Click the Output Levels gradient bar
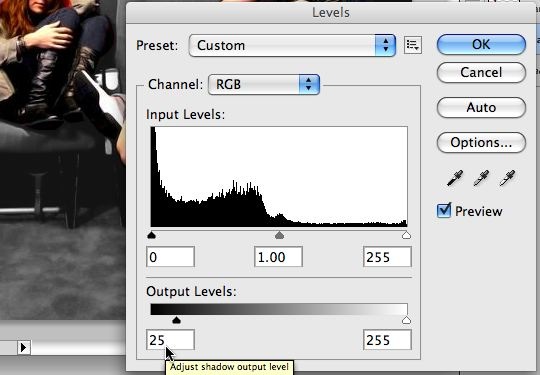 (x=279, y=309)
